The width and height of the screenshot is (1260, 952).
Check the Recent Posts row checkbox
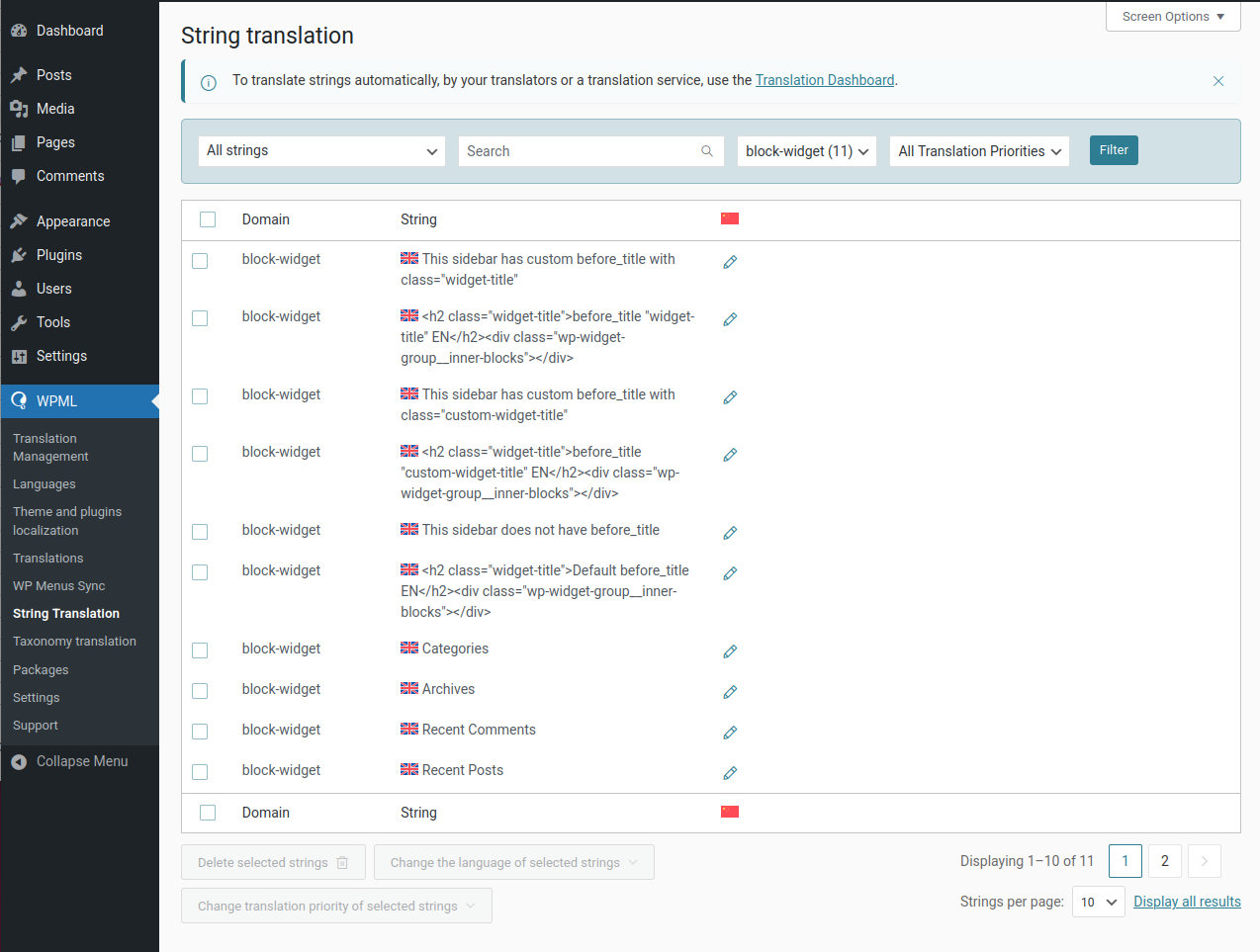click(200, 772)
